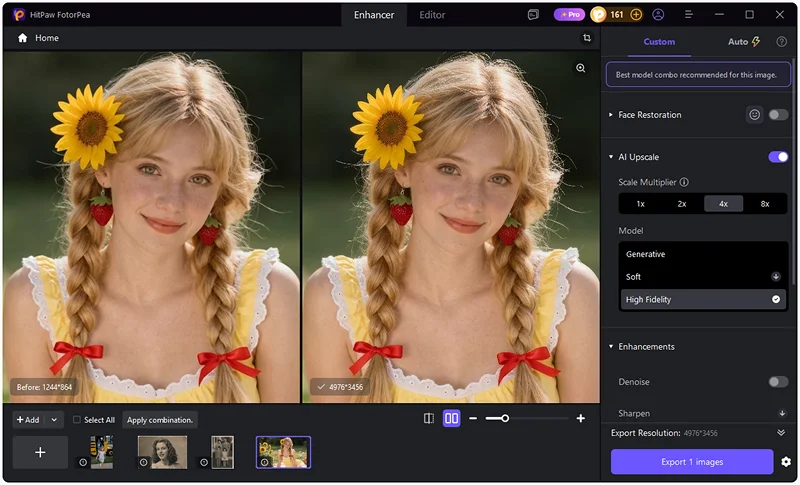Choose the Soft model option
Viewport: 800px width, 485px height.
pyautogui.click(x=704, y=276)
